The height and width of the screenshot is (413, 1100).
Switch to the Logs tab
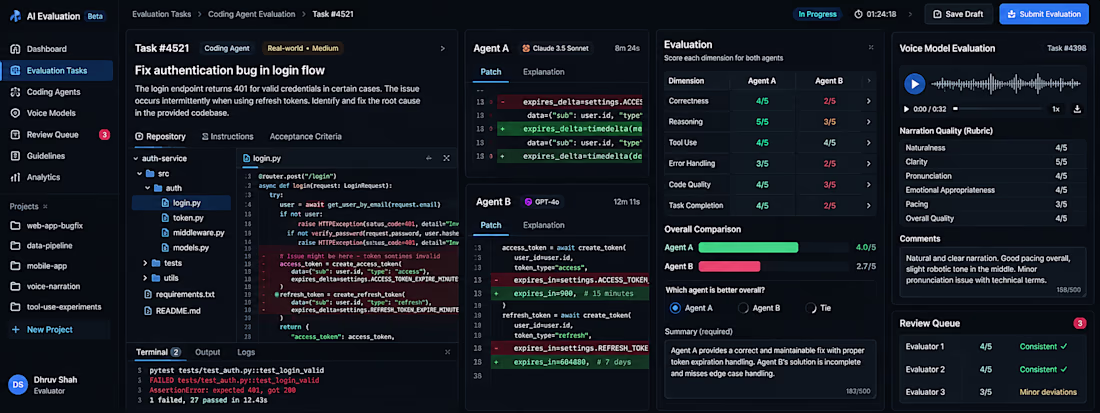coord(246,352)
